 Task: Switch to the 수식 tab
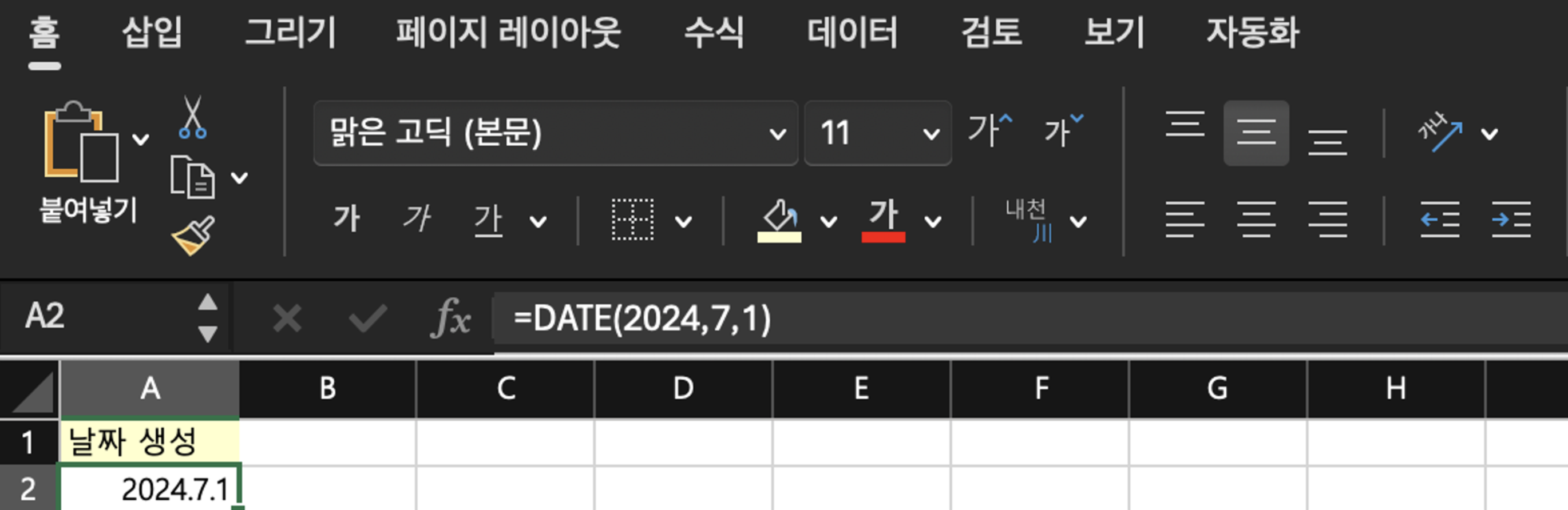(715, 32)
